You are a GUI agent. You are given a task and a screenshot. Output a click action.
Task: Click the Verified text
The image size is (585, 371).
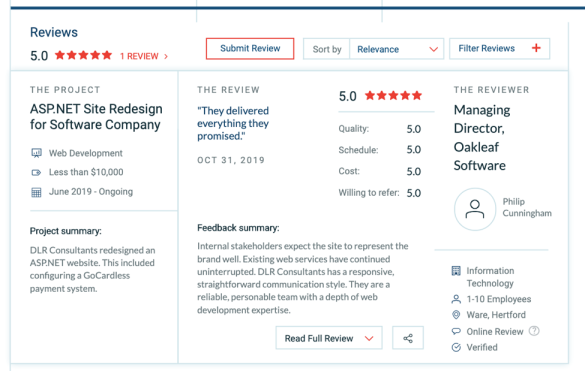pyautogui.click(x=482, y=347)
